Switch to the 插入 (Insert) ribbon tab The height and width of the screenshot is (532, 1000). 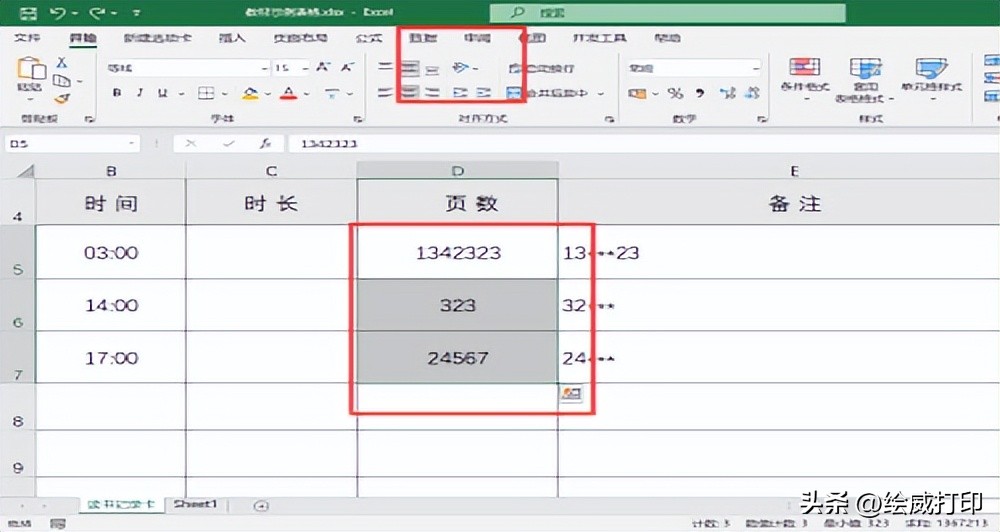[x=232, y=38]
